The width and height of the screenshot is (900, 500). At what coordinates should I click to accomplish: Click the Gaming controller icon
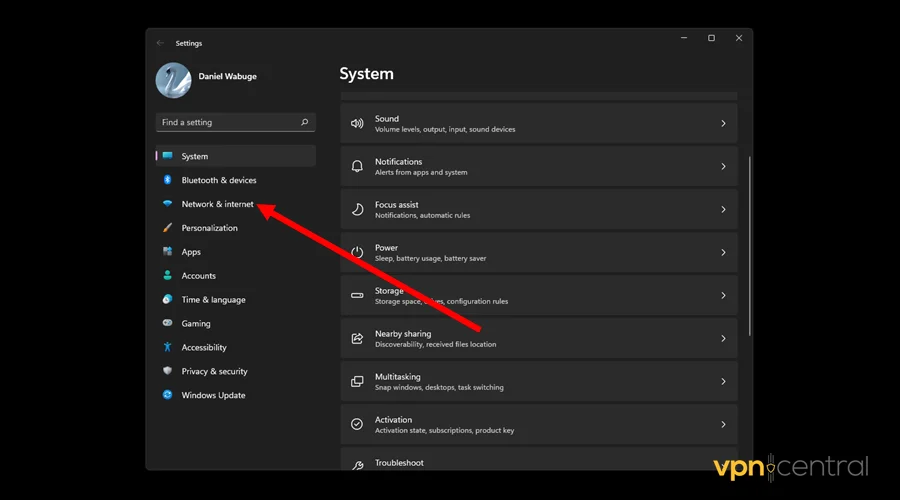coord(167,323)
